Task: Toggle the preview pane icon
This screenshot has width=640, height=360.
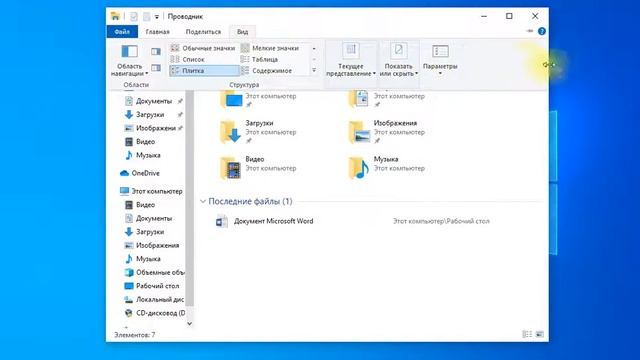Action: [156, 51]
